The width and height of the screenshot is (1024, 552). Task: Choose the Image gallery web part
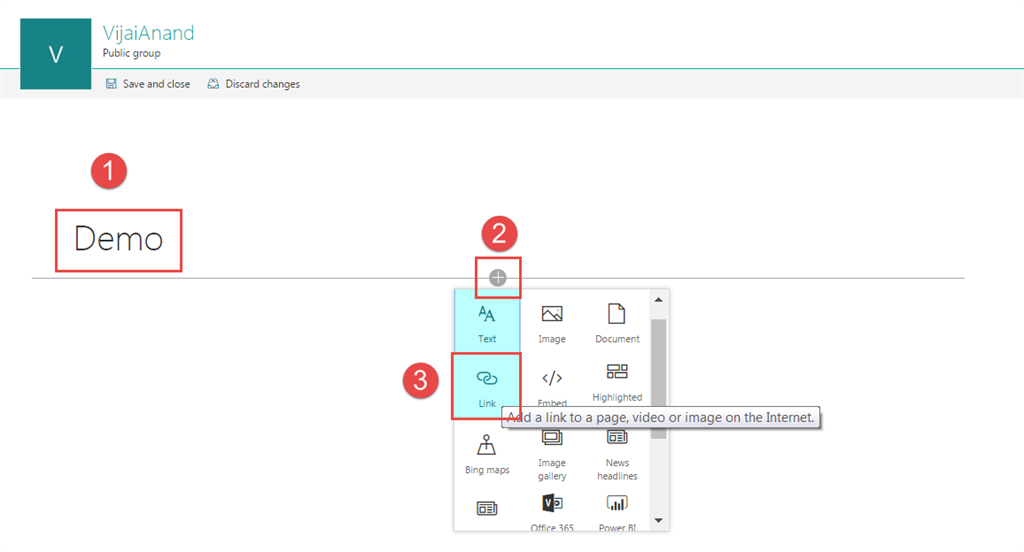click(x=552, y=456)
